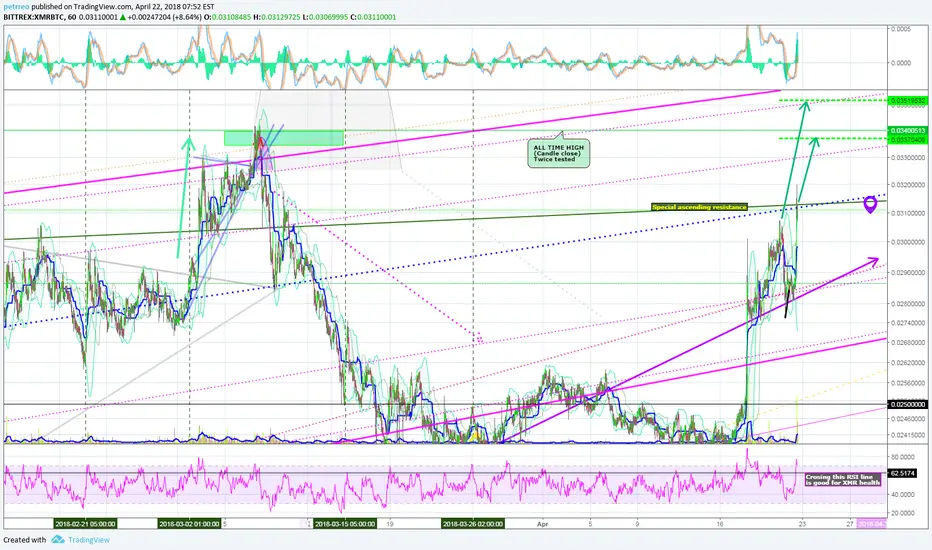The width and height of the screenshot is (932, 550).
Task: Click the 0.03300000 price axis label
Action: tap(907, 158)
